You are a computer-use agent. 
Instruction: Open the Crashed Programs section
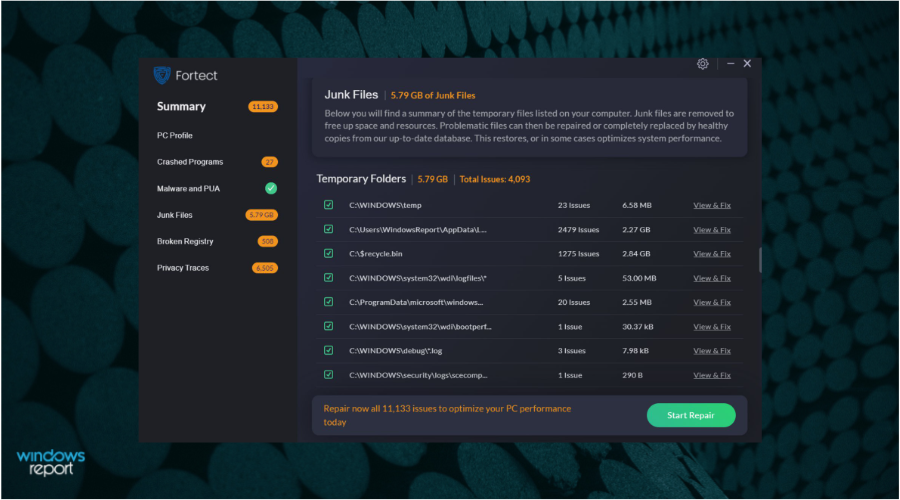click(190, 162)
